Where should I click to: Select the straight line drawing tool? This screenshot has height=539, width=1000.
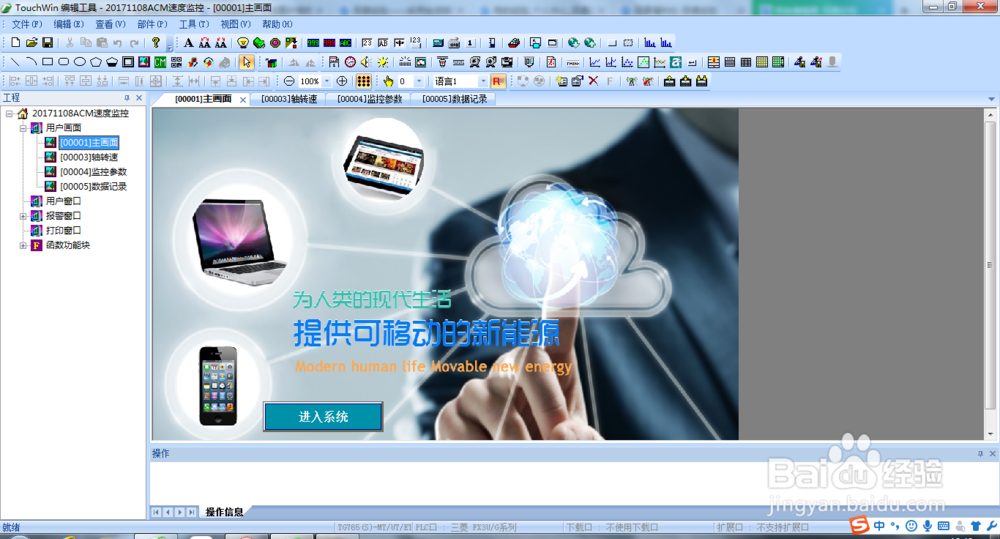(x=15, y=62)
